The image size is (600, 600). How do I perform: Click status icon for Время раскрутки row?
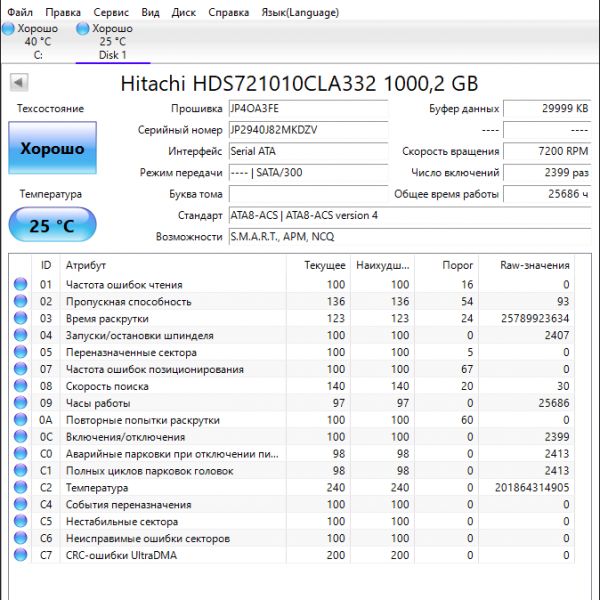[x=20, y=318]
